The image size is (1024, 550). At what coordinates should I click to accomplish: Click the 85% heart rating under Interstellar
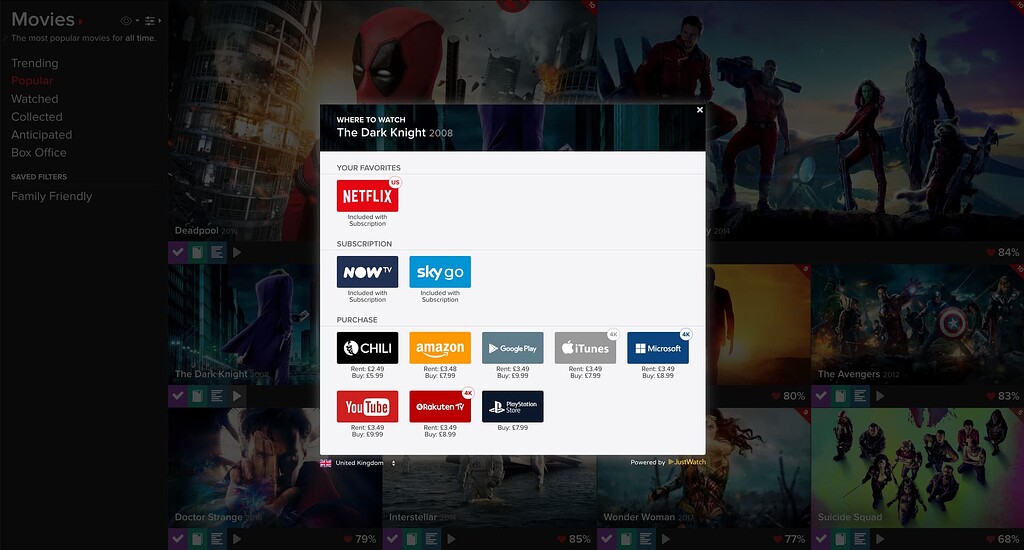click(573, 539)
